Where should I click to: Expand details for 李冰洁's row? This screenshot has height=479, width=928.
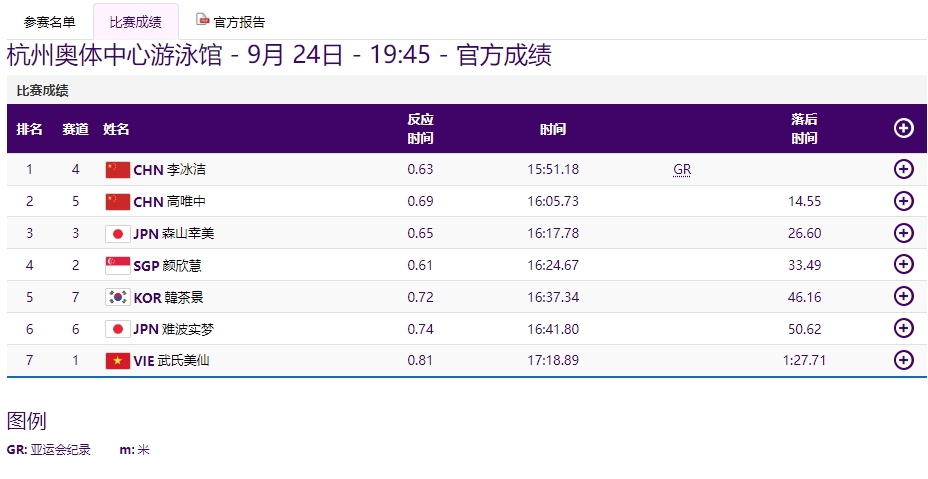[x=903, y=170]
